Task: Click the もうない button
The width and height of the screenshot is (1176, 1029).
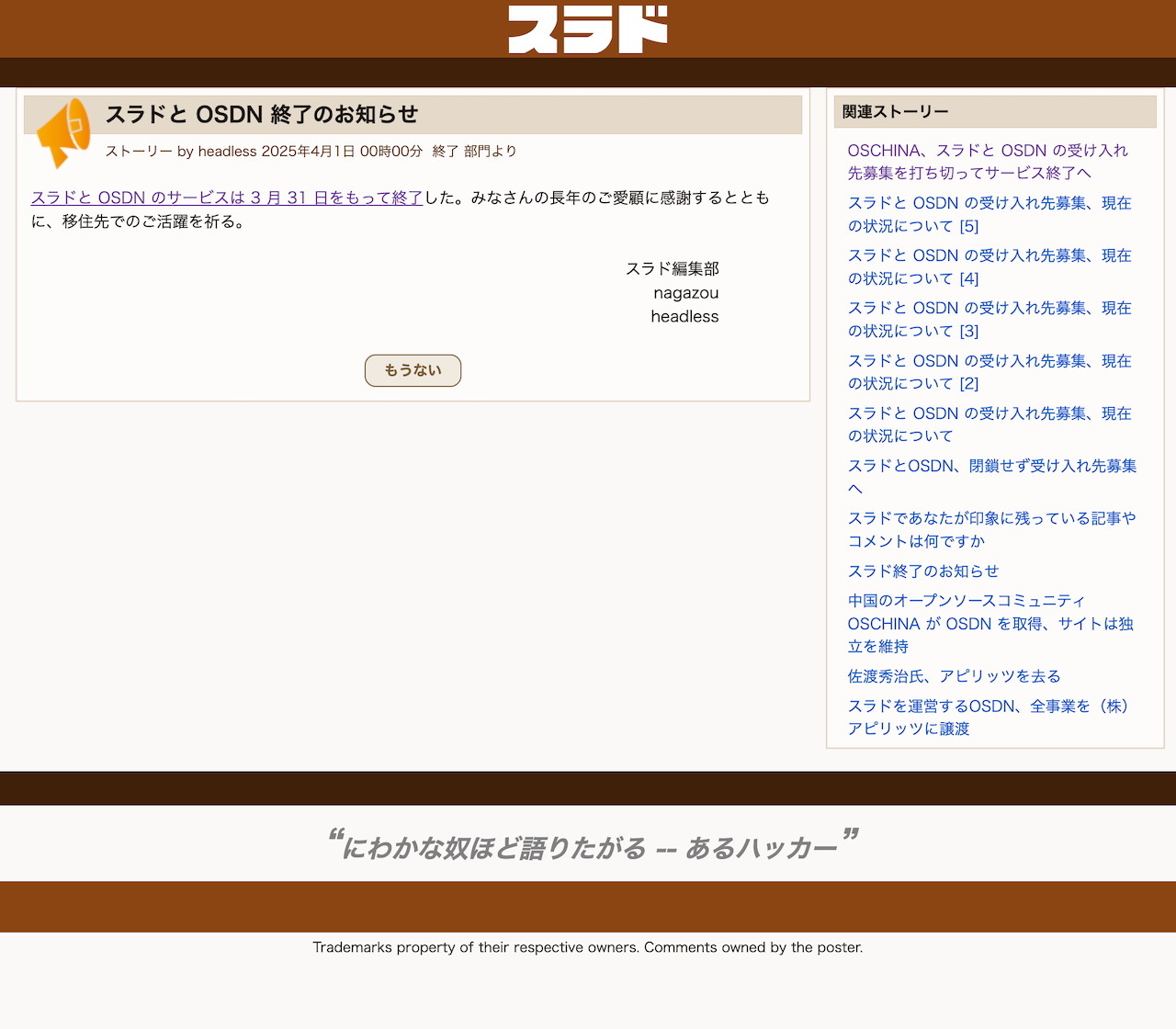Action: (x=413, y=370)
